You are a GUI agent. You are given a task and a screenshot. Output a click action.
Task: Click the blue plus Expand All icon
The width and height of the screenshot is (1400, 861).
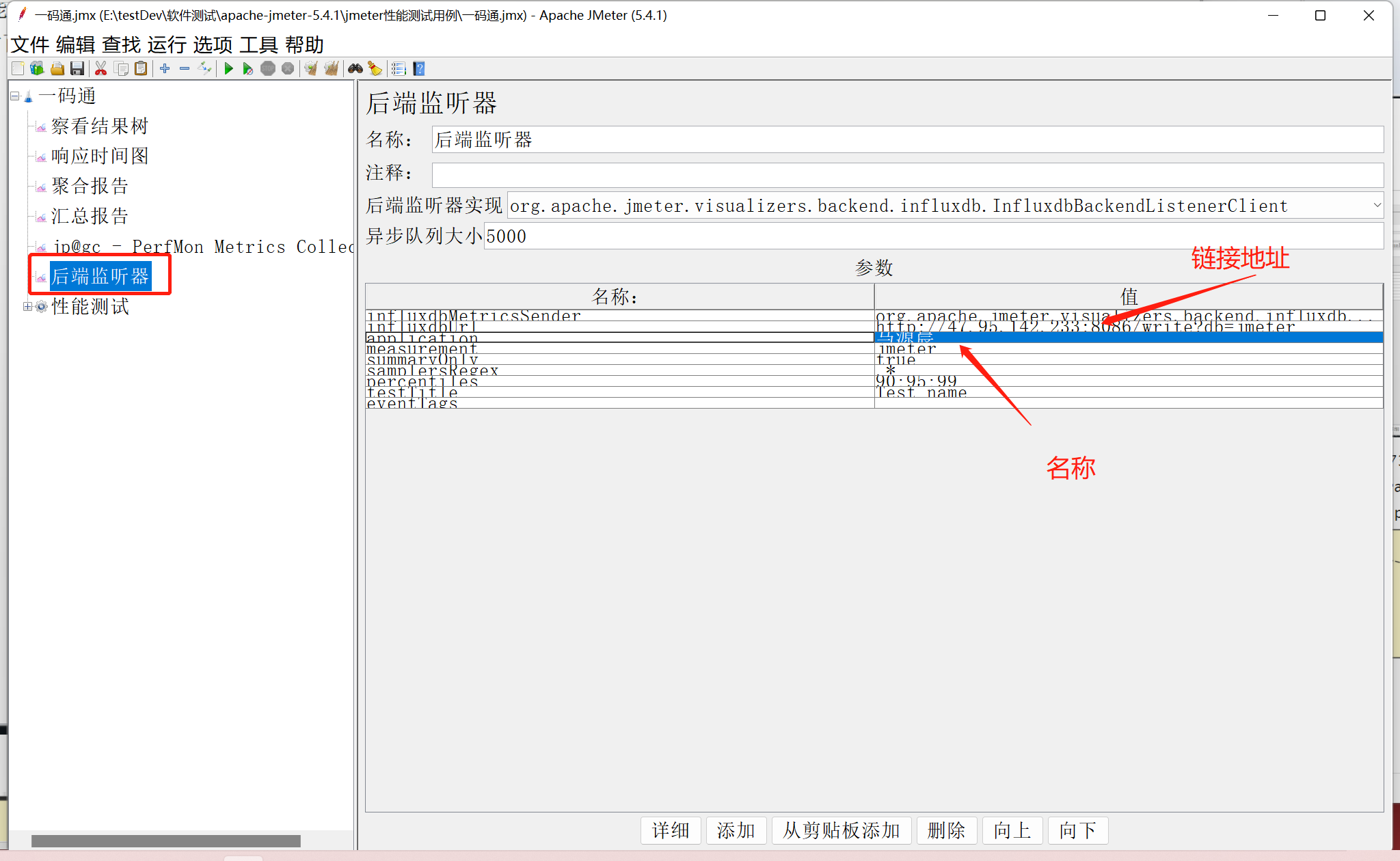[x=165, y=68]
